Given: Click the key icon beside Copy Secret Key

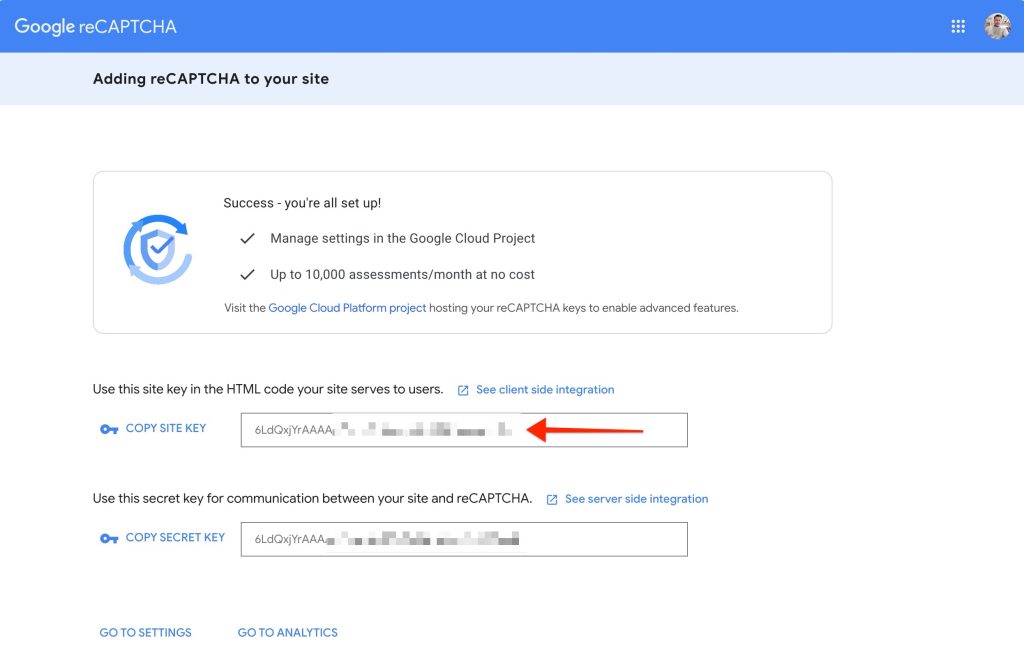Looking at the screenshot, I should pyautogui.click(x=108, y=538).
